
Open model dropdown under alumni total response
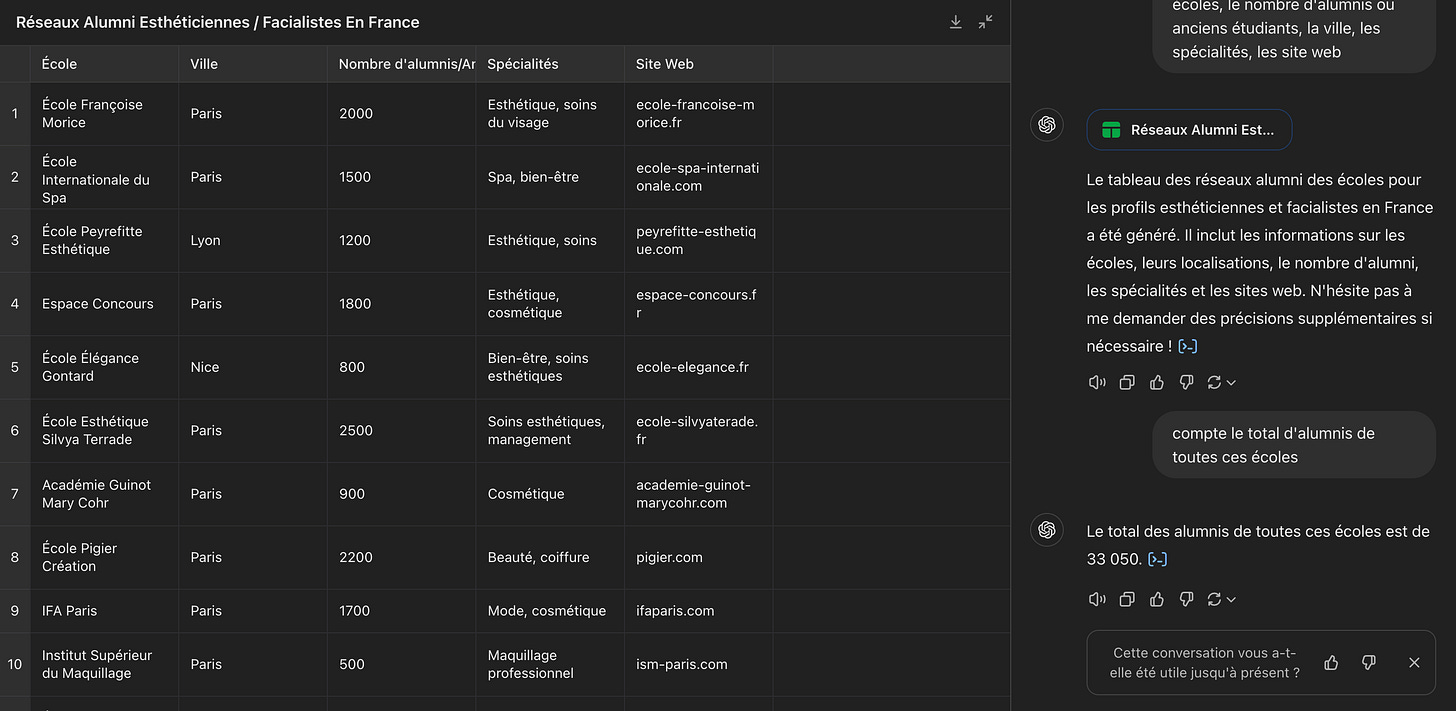click(x=1231, y=599)
